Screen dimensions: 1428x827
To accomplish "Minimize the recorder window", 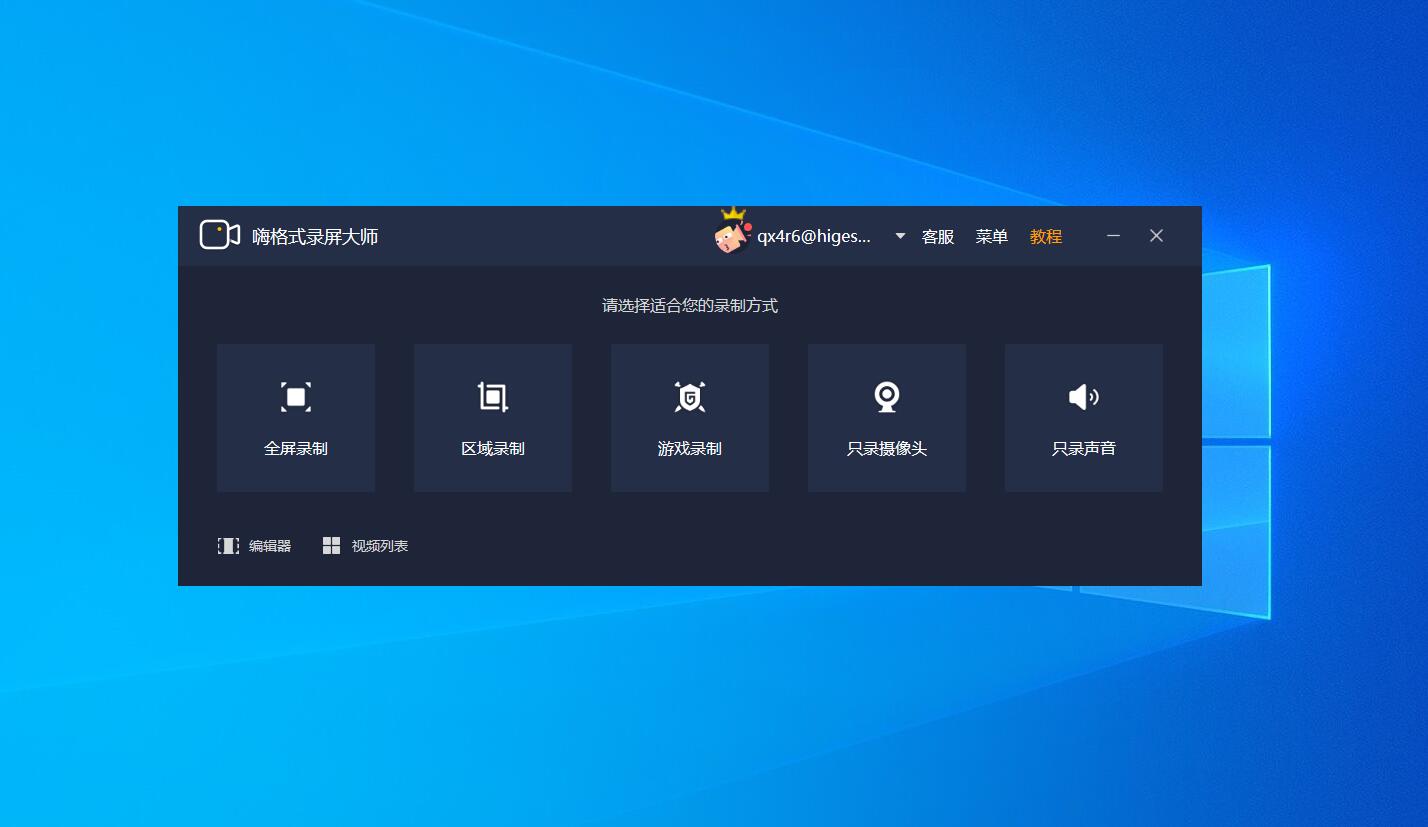I will click(x=1113, y=236).
